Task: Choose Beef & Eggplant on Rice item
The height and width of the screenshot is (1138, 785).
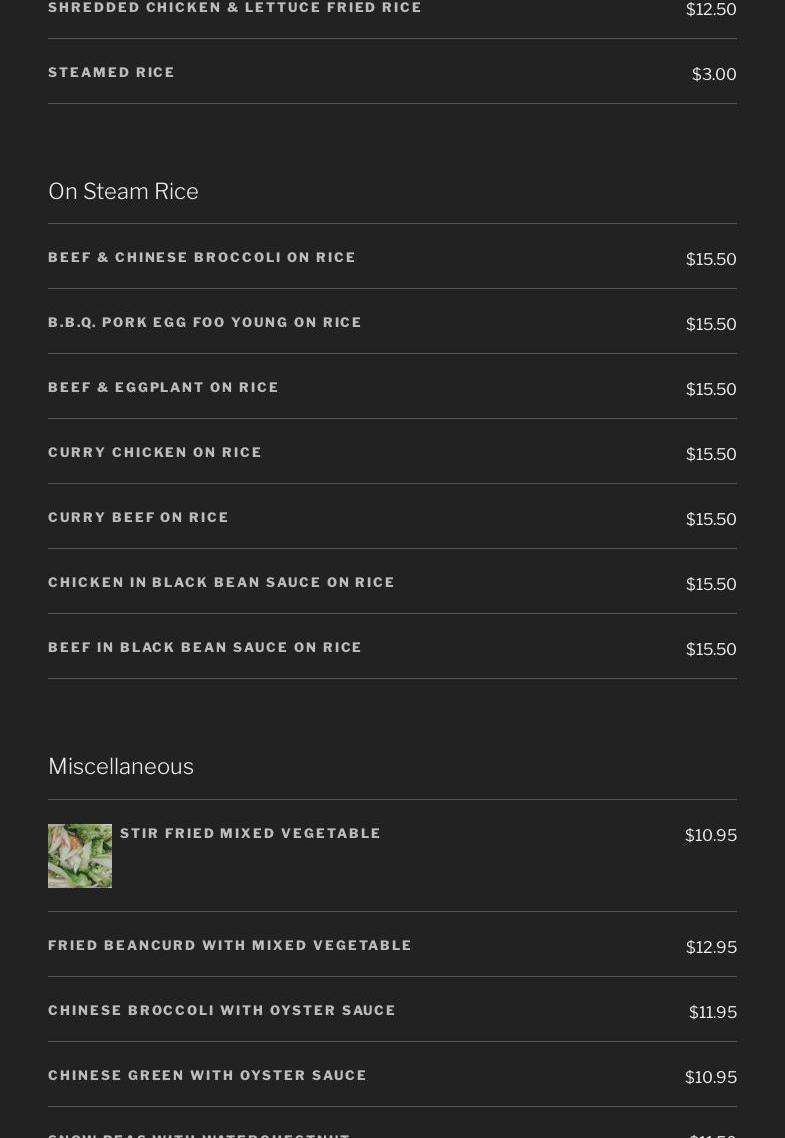Action: tap(164, 388)
